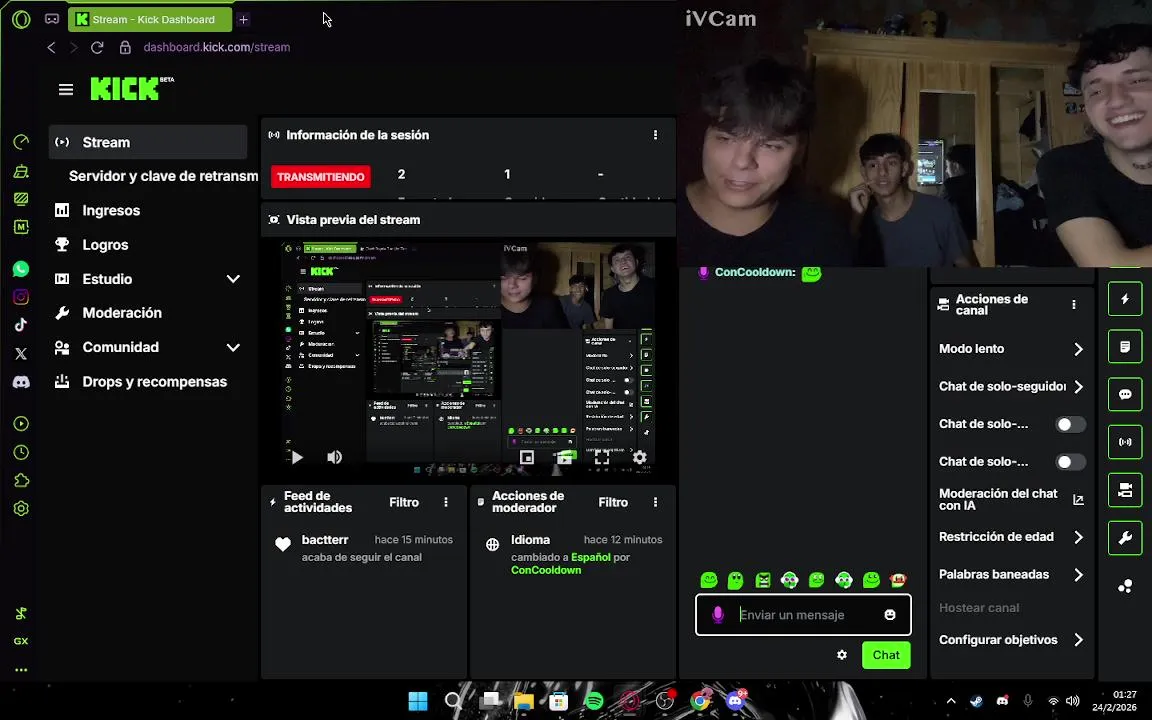Open Información de la sesión kebab menu
1152x720 pixels.
tap(655, 135)
